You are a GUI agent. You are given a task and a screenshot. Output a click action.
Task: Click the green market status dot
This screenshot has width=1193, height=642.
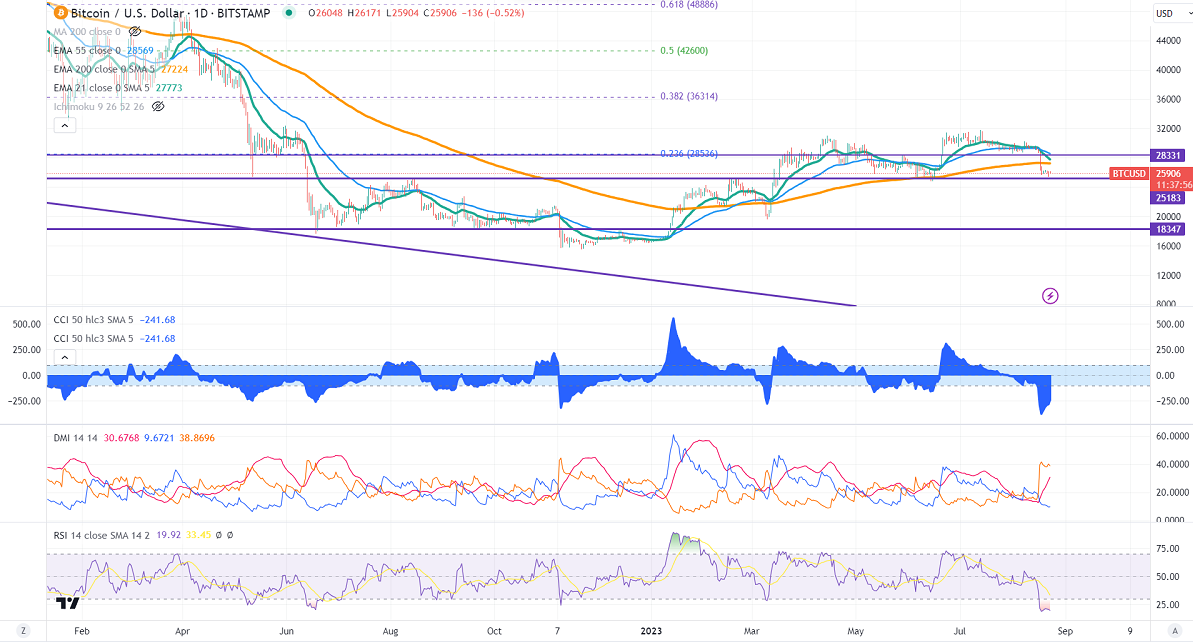[289, 13]
